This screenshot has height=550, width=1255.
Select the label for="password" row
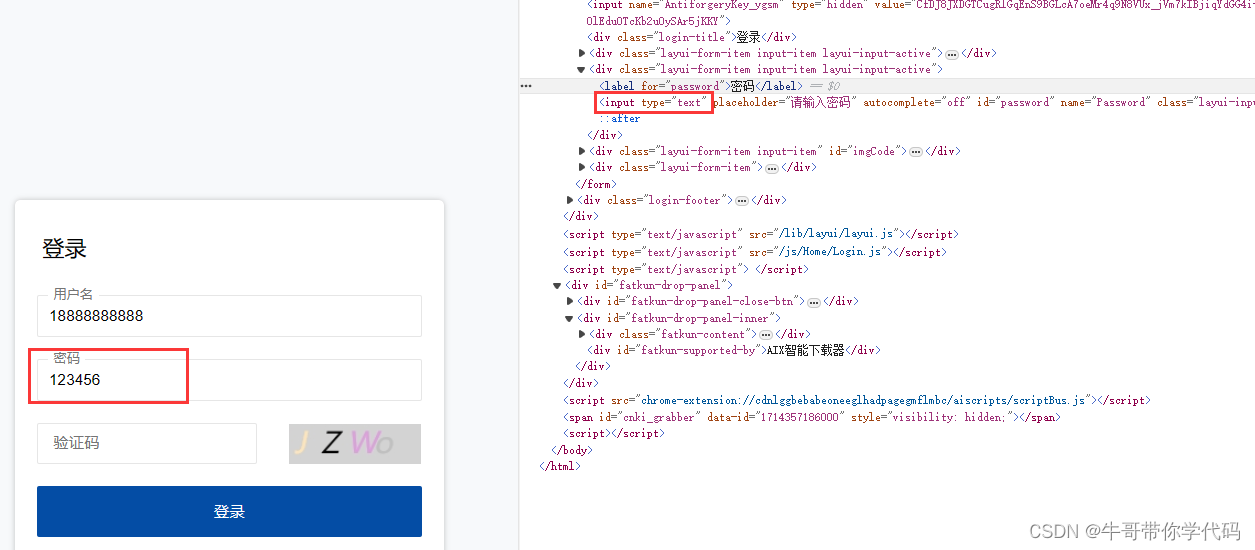tap(886, 86)
